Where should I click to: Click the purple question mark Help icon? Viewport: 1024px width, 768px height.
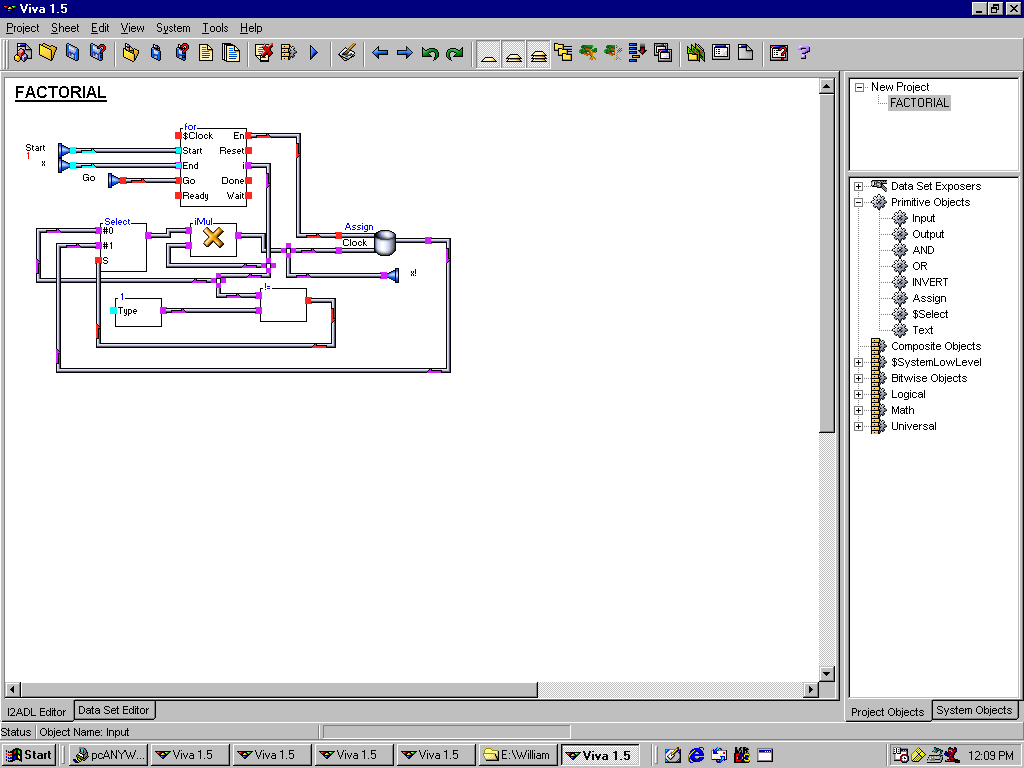(804, 53)
